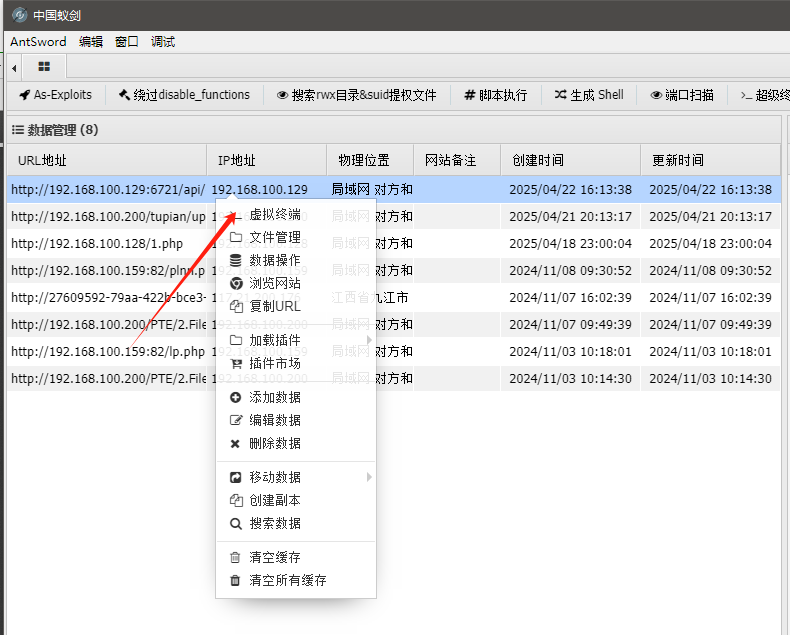Open the 超级终端 plugin button

(x=765, y=95)
